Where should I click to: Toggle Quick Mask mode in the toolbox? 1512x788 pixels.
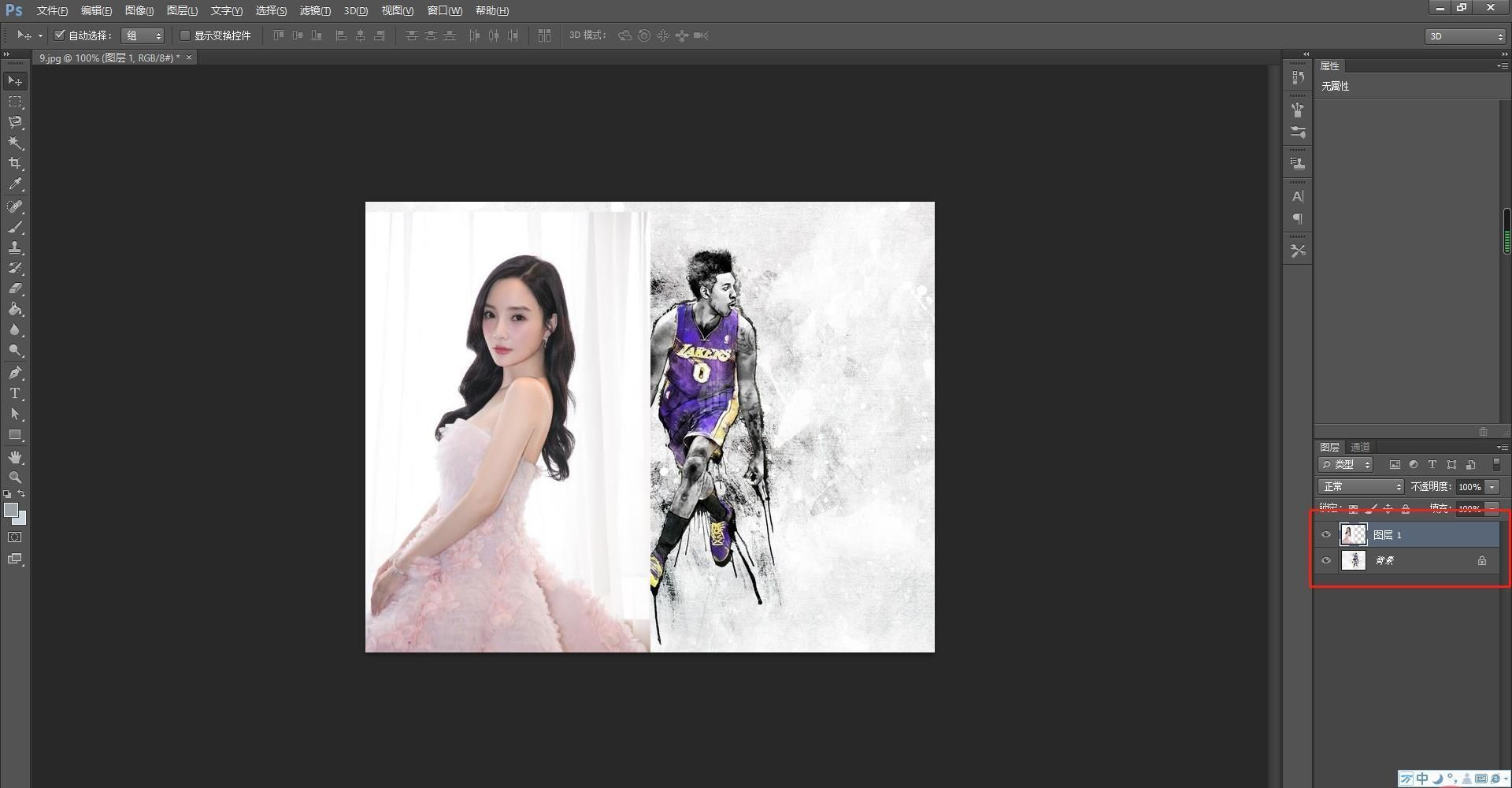pyautogui.click(x=15, y=537)
